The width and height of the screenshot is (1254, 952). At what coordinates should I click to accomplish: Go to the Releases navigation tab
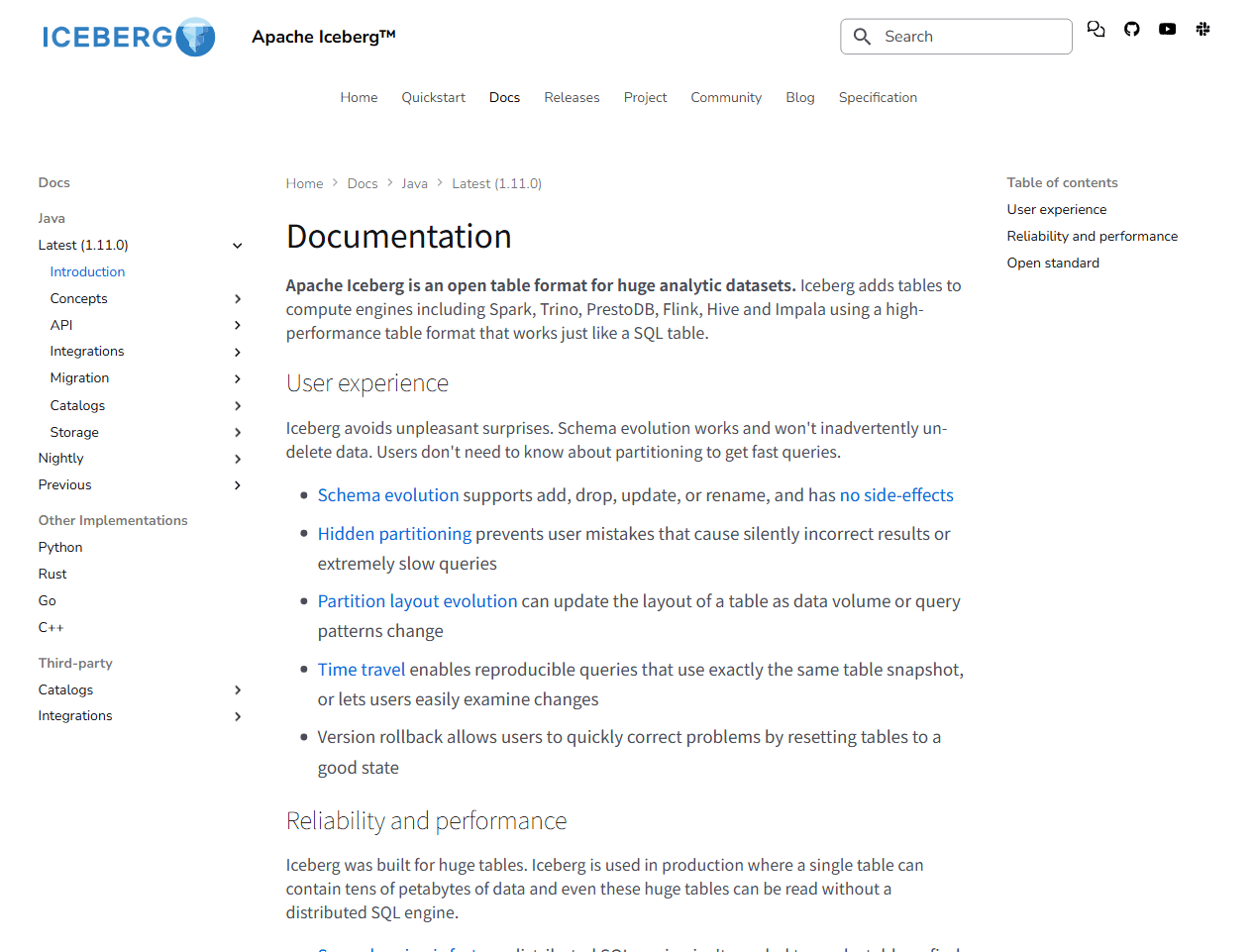click(x=572, y=97)
